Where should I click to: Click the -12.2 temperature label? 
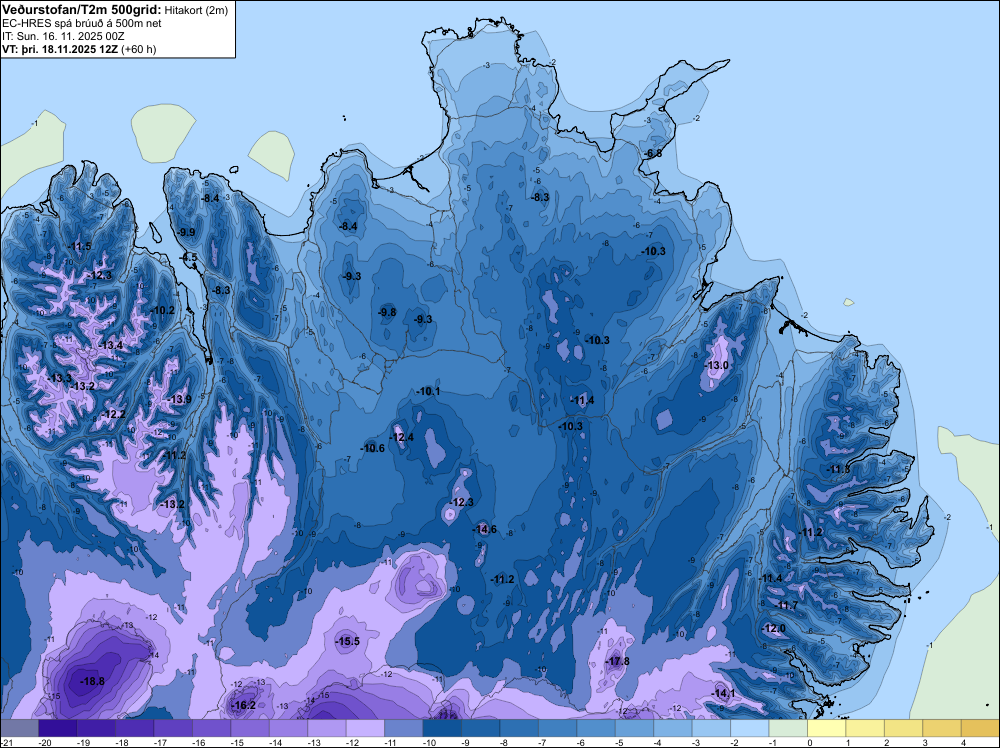click(x=114, y=414)
